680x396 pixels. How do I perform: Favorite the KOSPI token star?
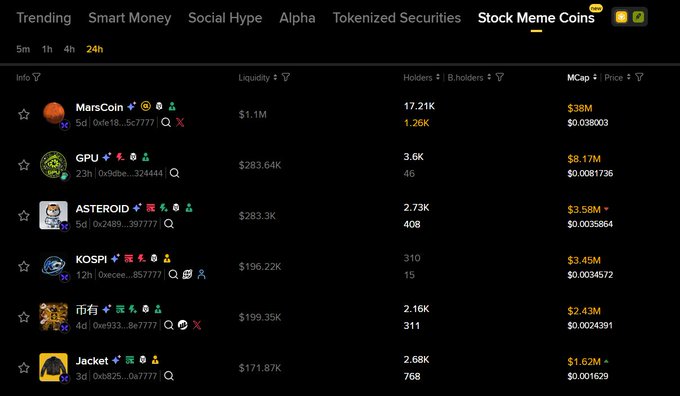24,266
